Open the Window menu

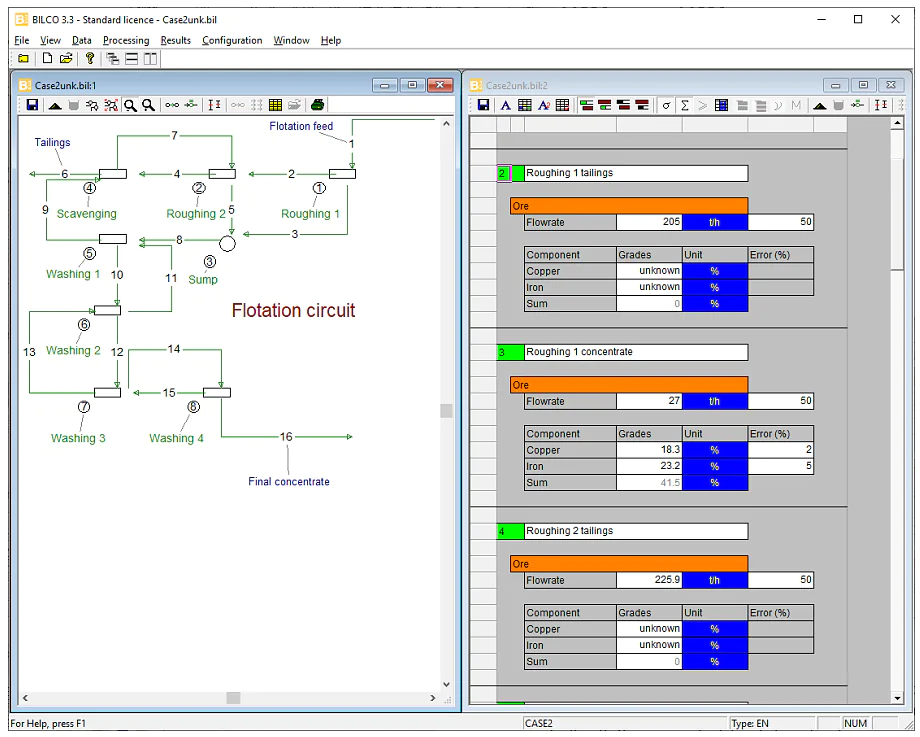(292, 40)
